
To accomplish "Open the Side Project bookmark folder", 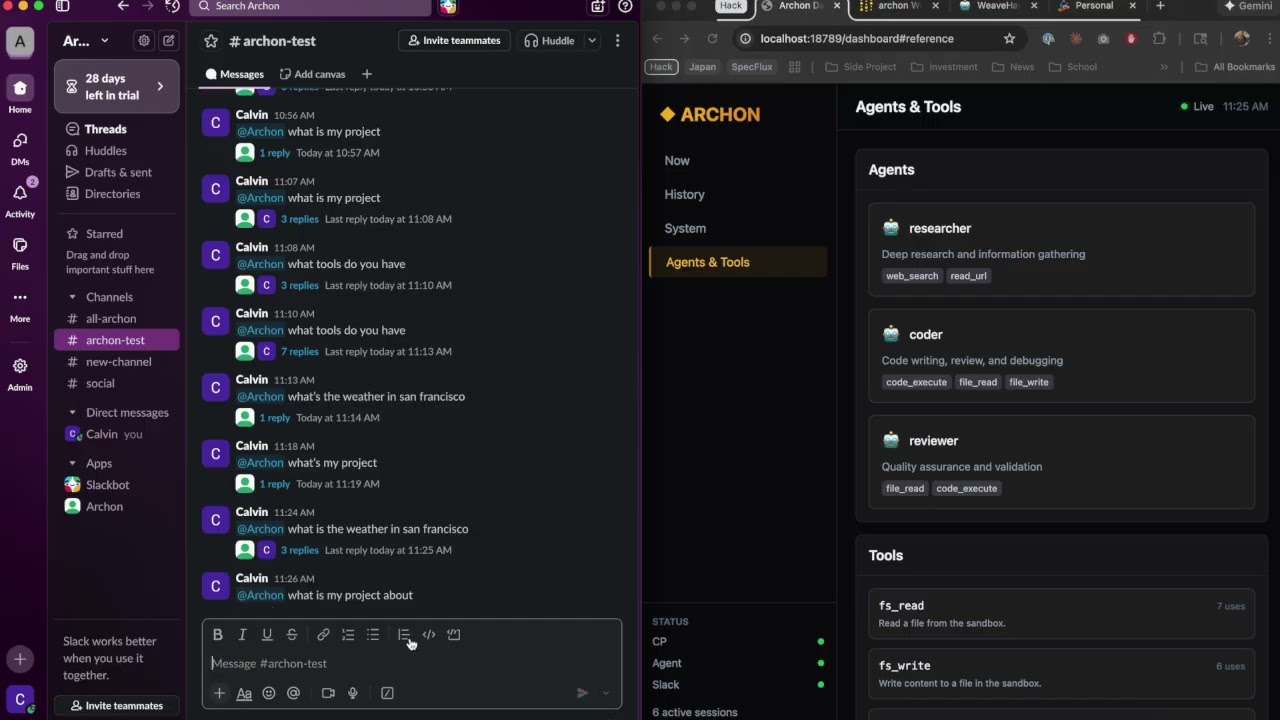I will tap(860, 67).
